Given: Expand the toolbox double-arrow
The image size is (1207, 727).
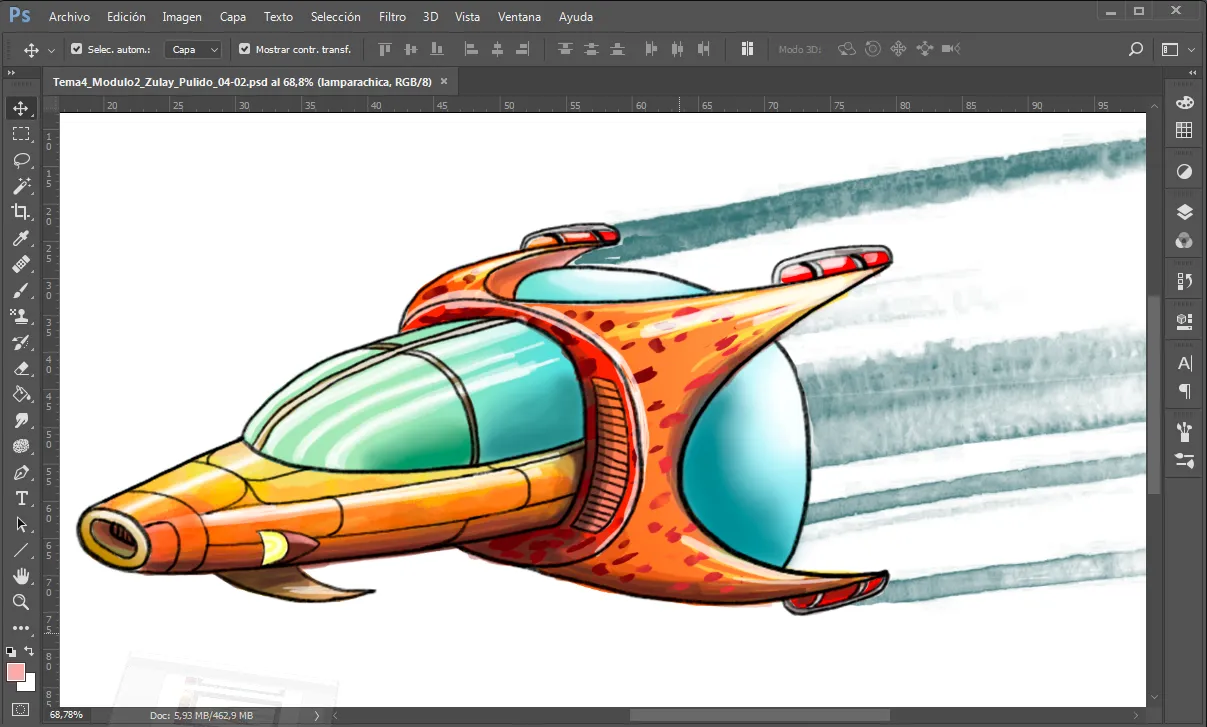Looking at the screenshot, I should (x=12, y=73).
